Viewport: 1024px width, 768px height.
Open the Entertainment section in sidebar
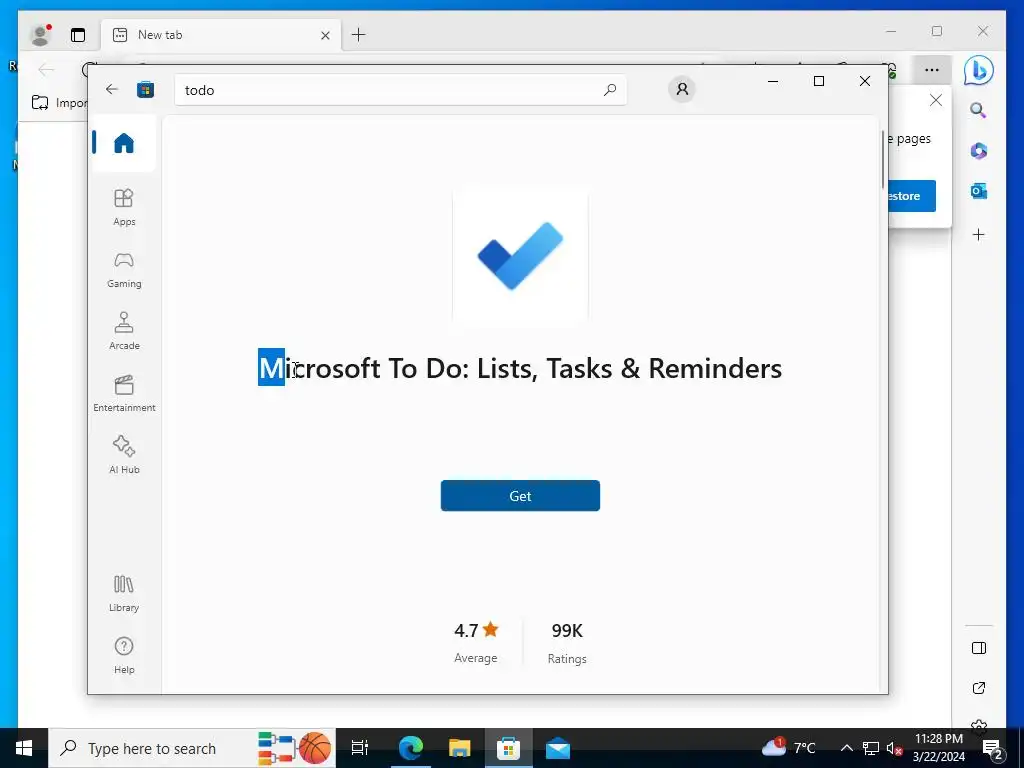[x=123, y=393]
